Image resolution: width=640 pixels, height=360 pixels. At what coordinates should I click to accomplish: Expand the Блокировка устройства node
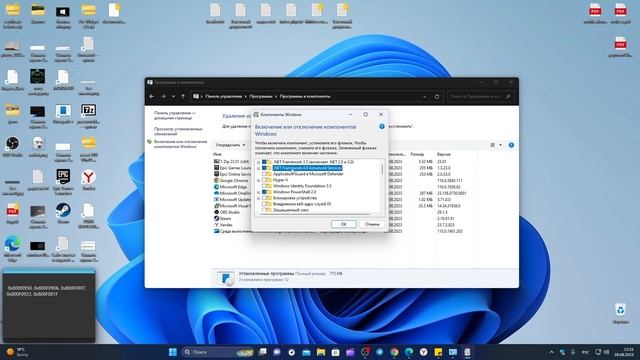[258, 198]
